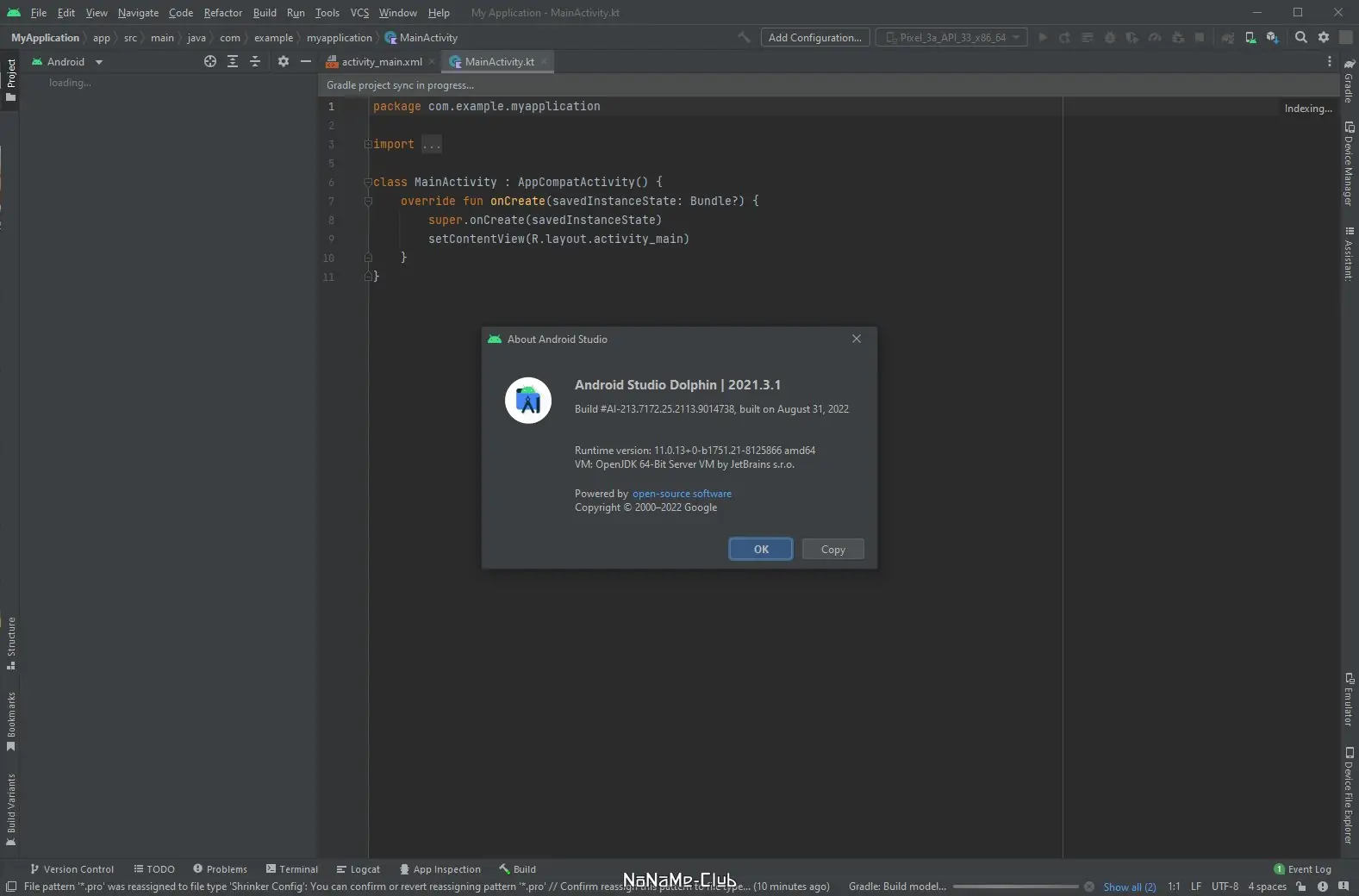Viewport: 1359px width, 896px height.
Task: Open the File menu
Action: click(39, 13)
